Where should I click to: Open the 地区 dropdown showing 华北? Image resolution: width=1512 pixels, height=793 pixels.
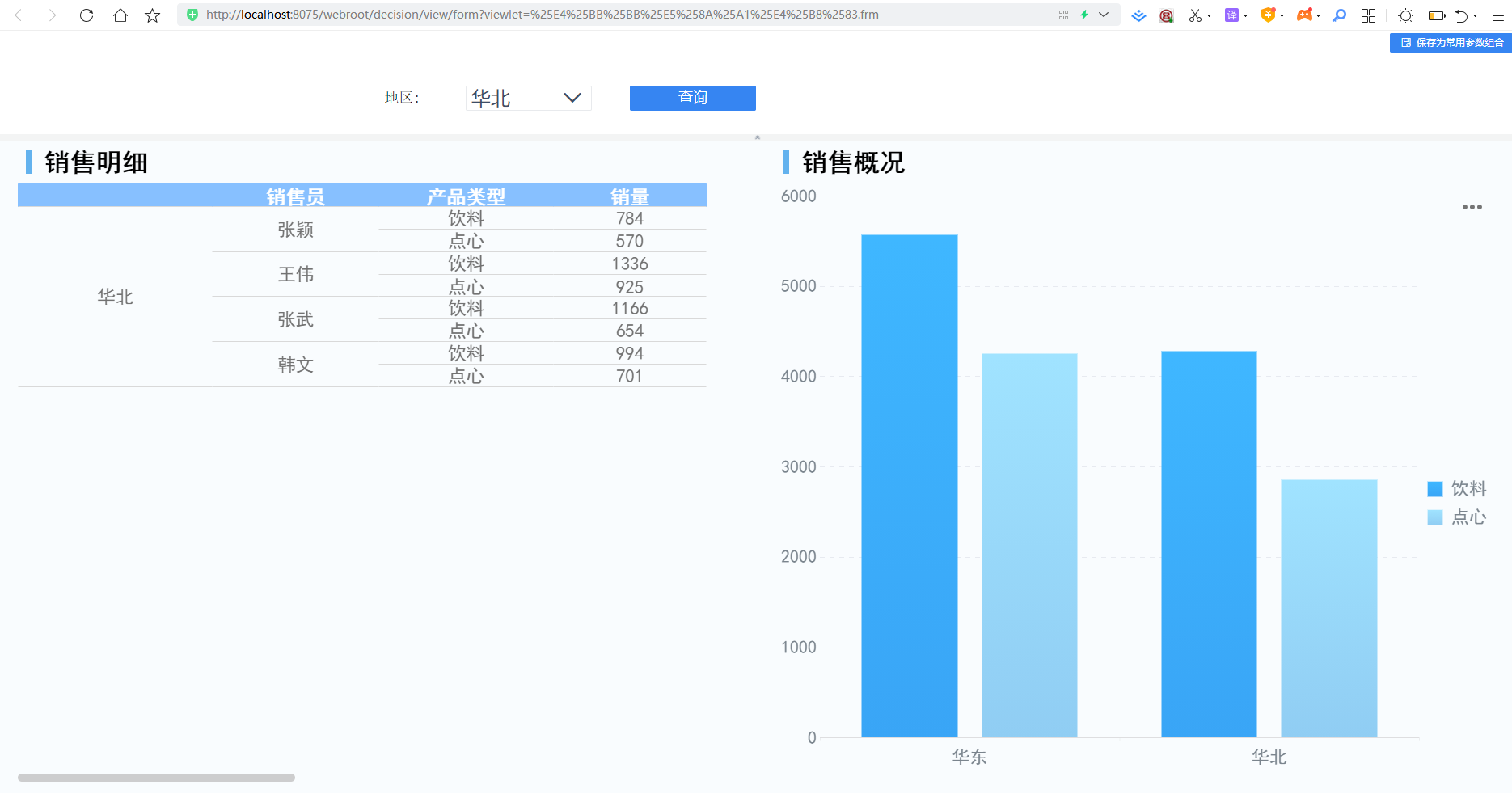pos(529,98)
